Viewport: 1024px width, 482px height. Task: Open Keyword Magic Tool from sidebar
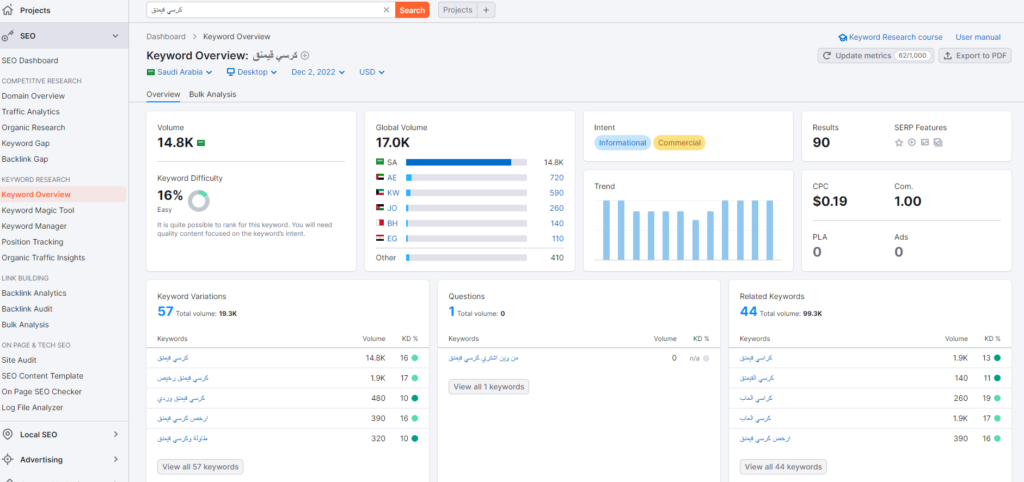click(38, 210)
